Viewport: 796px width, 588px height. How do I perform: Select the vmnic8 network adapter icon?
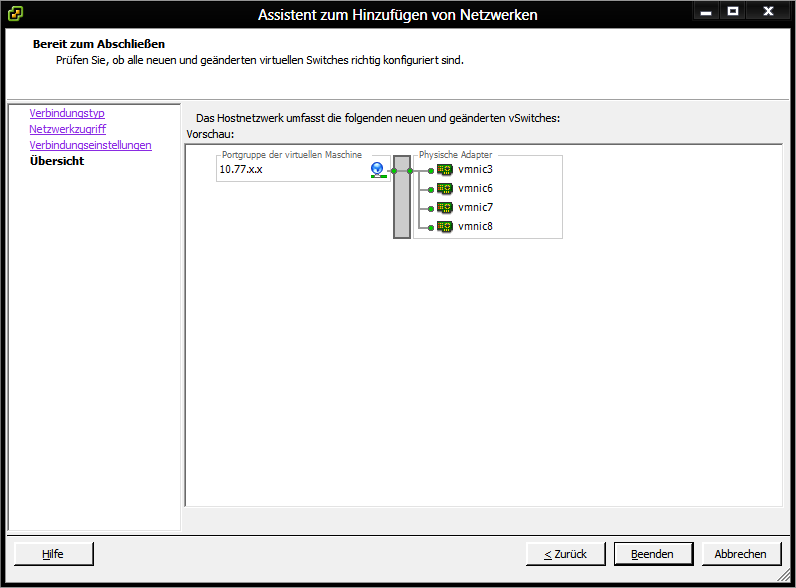point(445,227)
